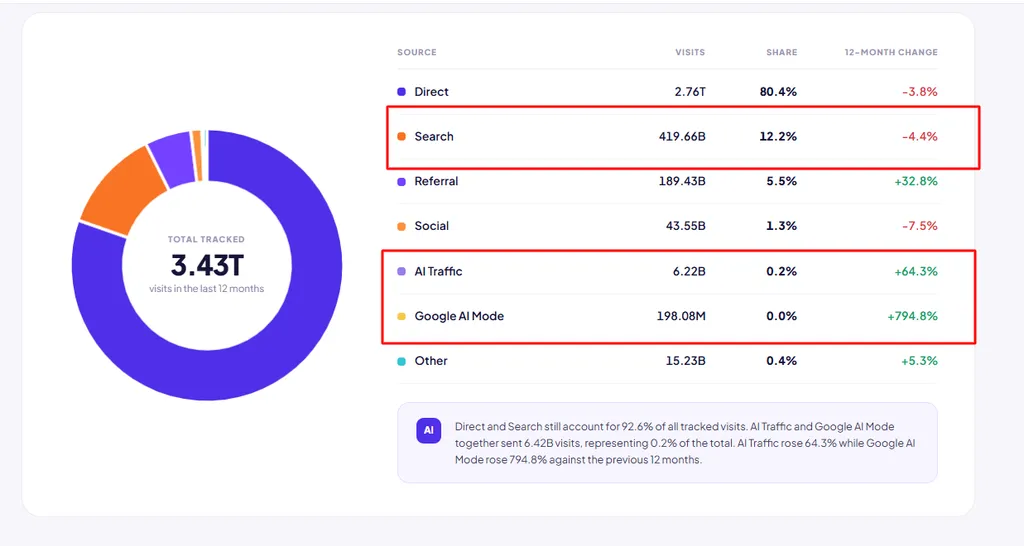This screenshot has height=546, width=1024.
Task: Click the -4.4% change value
Action: [x=920, y=136]
